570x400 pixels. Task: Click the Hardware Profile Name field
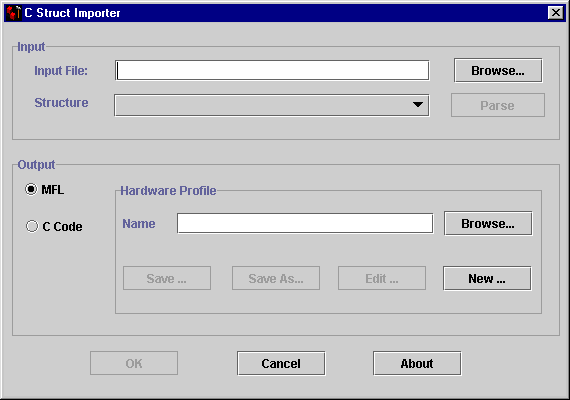click(305, 223)
